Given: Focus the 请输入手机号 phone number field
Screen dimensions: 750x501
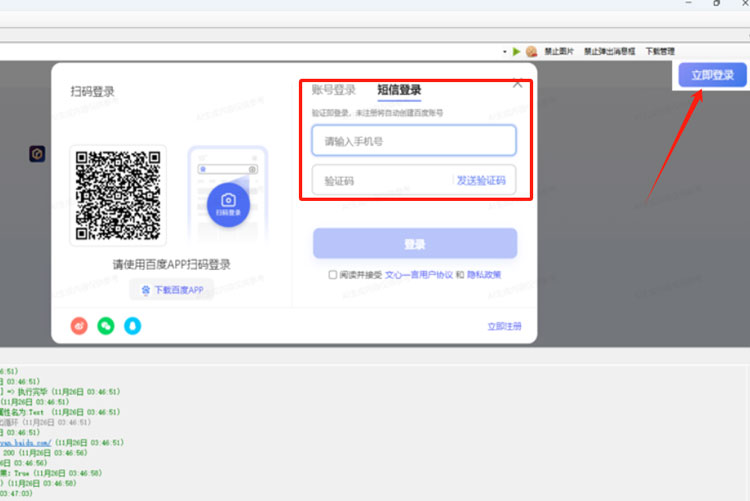Looking at the screenshot, I should click(414, 141).
